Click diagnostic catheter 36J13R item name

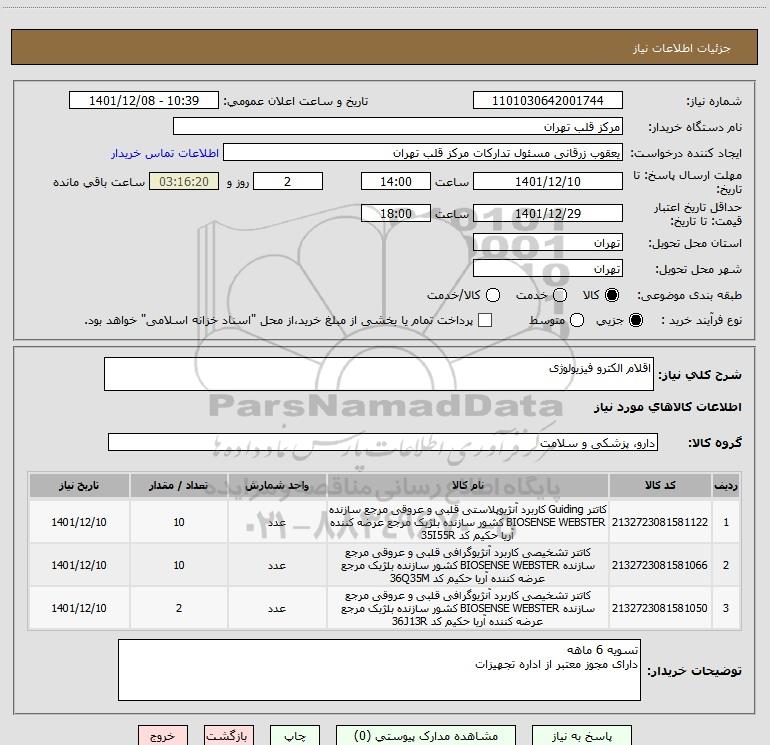pos(468,608)
